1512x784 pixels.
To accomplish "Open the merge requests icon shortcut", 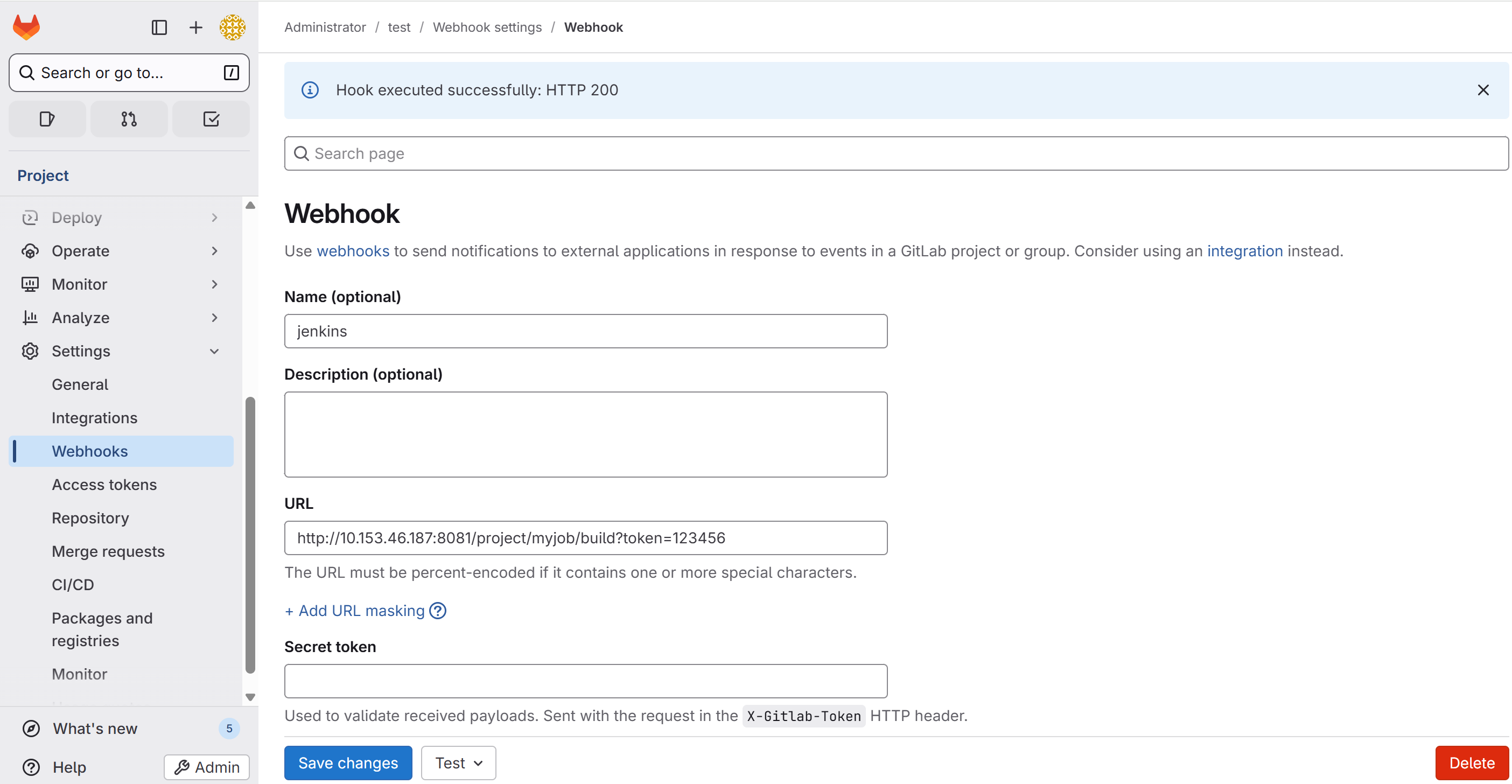I will [129, 119].
